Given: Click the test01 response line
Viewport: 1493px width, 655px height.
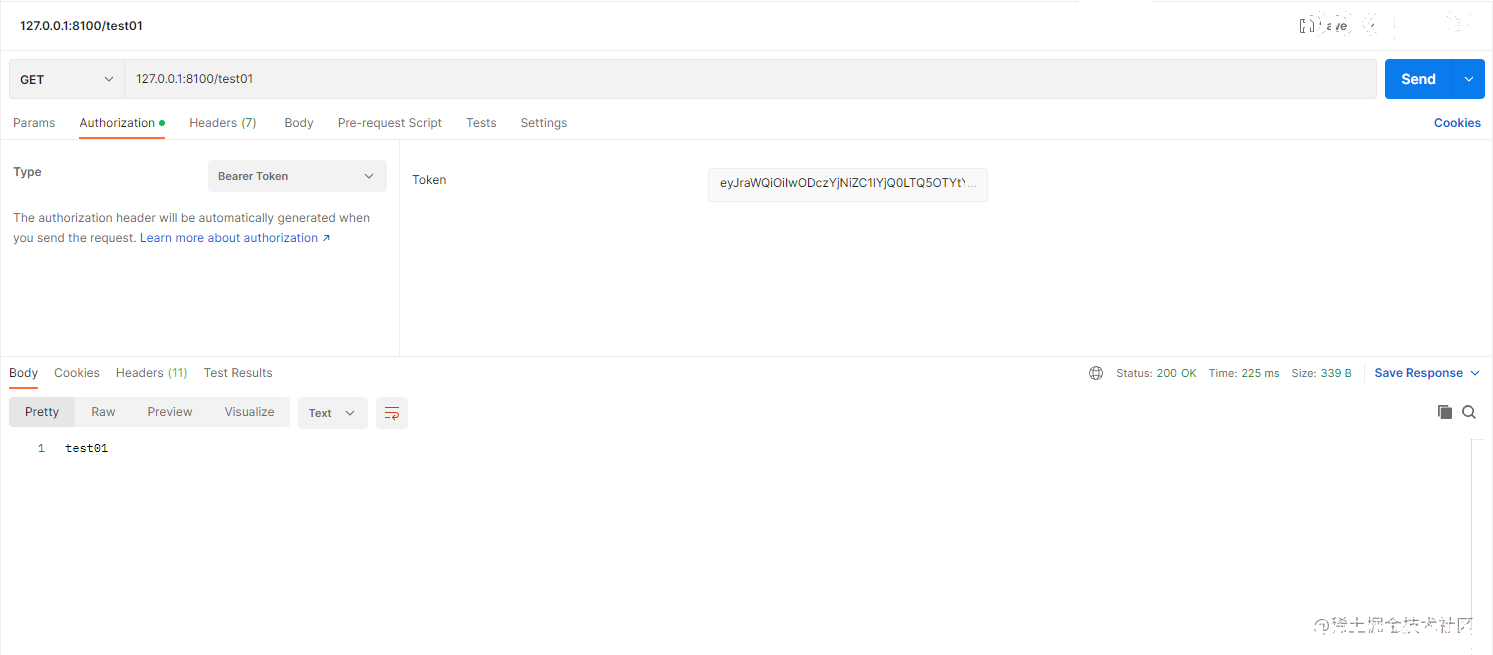Looking at the screenshot, I should 86,448.
